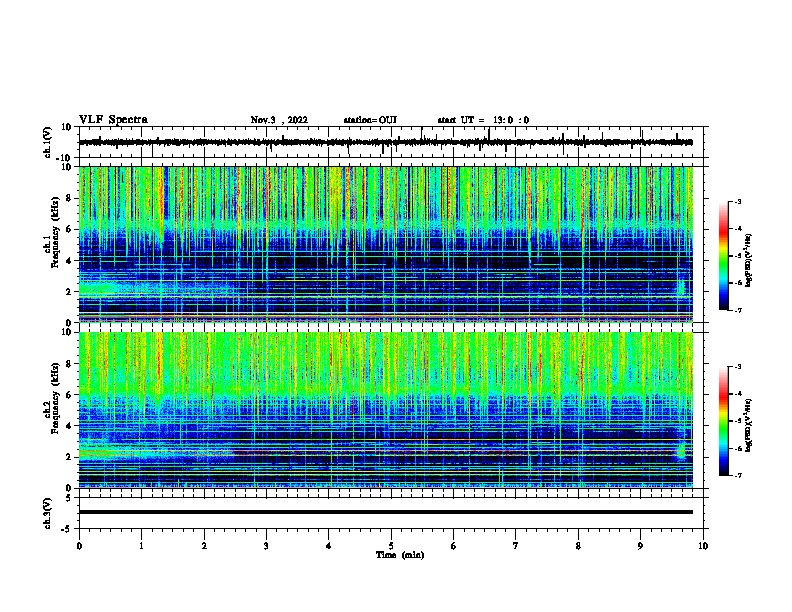792x612 pixels.
Task: Click the "station=OUI" header label
Action: (370, 120)
